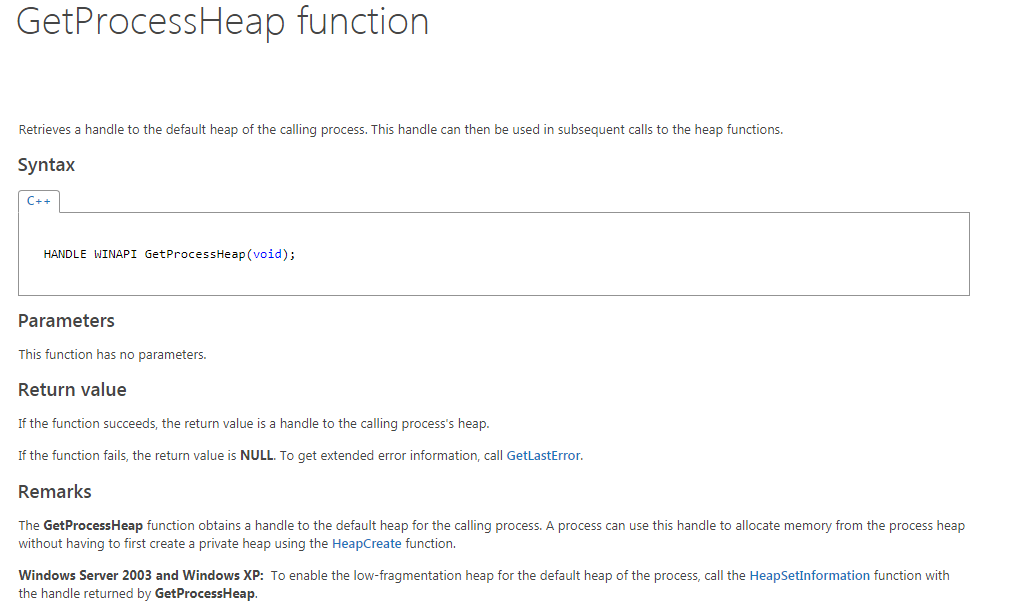Click the GetProcessHeap function page title
1015x611 pixels.
tap(223, 22)
